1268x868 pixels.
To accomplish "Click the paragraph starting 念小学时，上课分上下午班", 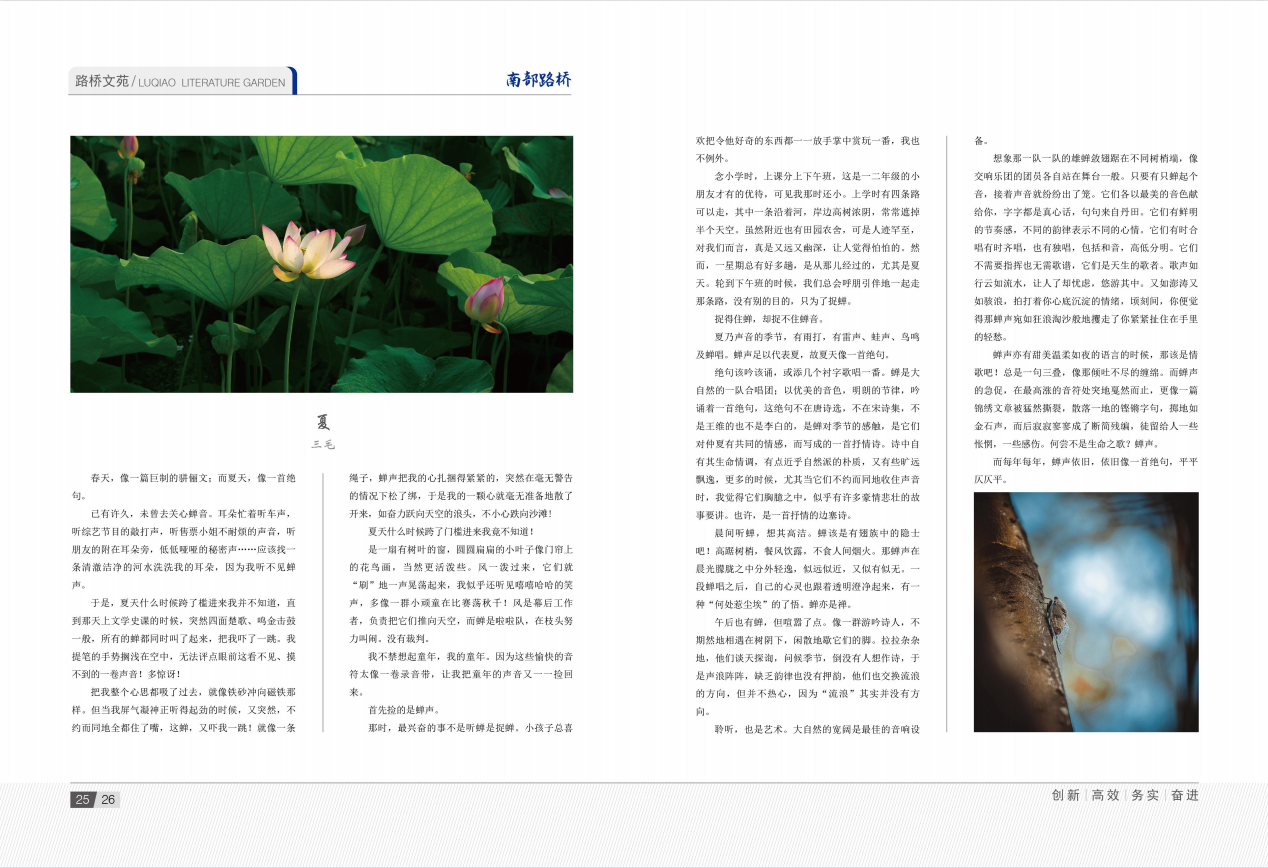I will coord(808,238).
